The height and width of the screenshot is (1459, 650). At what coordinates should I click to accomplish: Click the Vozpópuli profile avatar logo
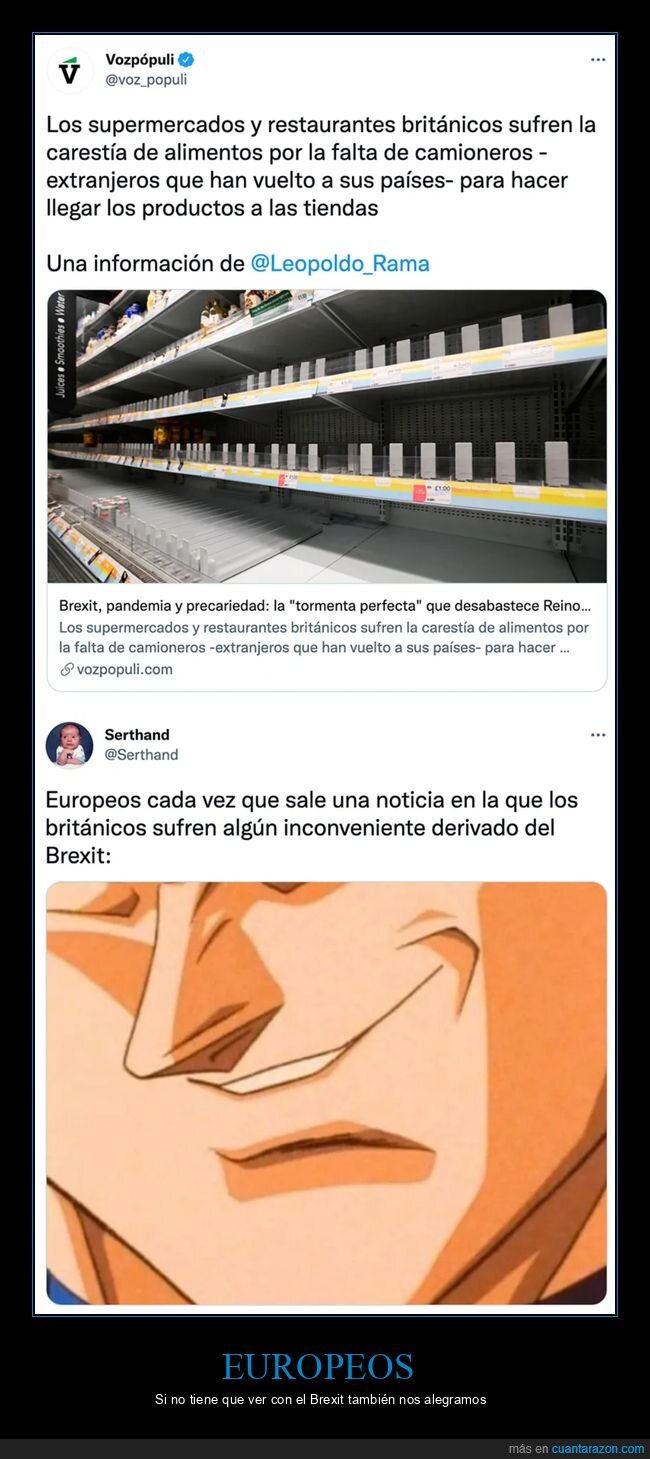pyautogui.click(x=70, y=70)
